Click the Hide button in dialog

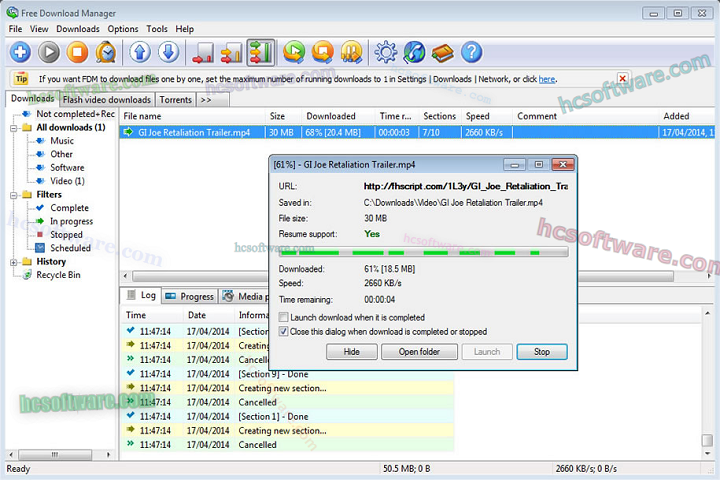[x=352, y=352]
